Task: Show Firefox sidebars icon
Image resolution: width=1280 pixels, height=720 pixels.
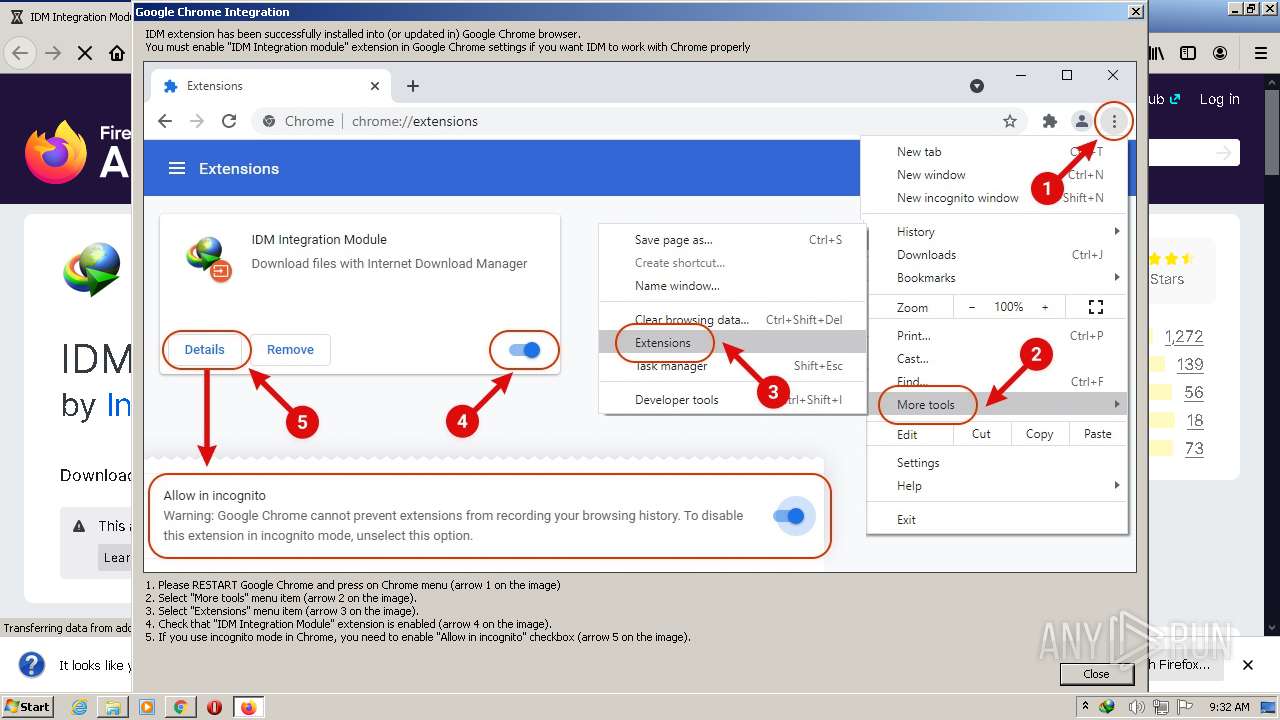Action: (1188, 53)
